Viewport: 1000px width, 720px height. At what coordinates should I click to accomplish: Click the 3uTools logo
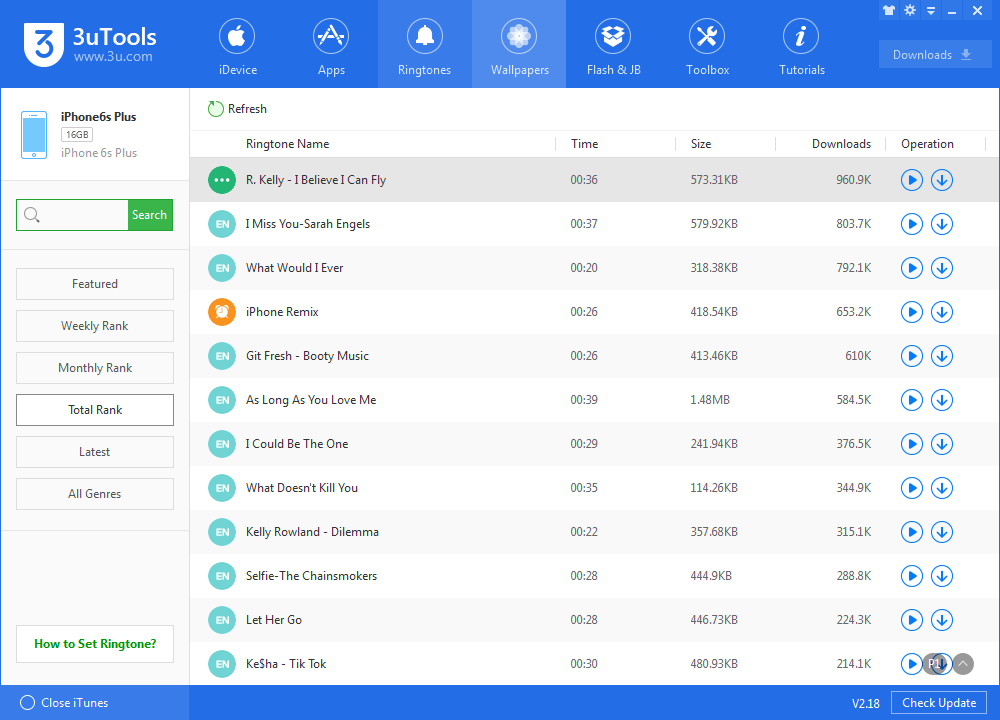tap(89, 45)
